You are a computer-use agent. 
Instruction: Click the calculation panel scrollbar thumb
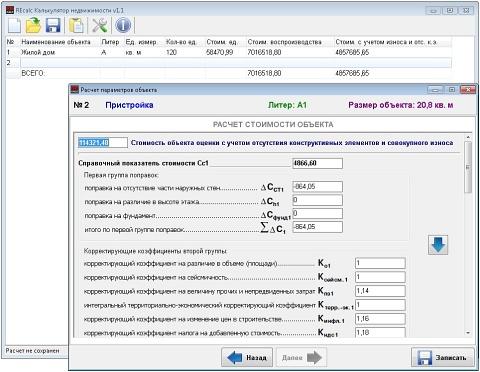tap(468, 167)
